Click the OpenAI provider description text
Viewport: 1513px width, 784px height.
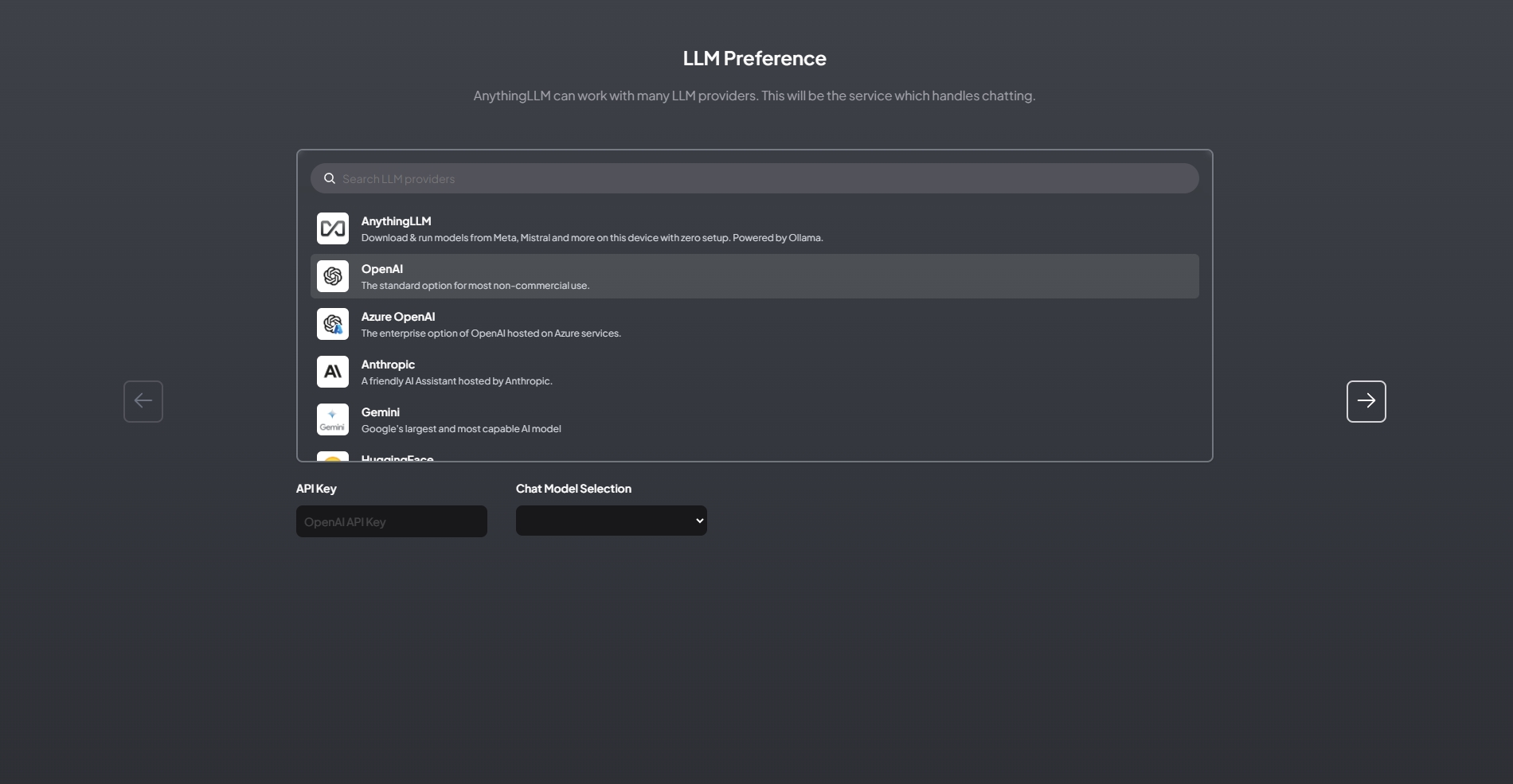pos(475,286)
